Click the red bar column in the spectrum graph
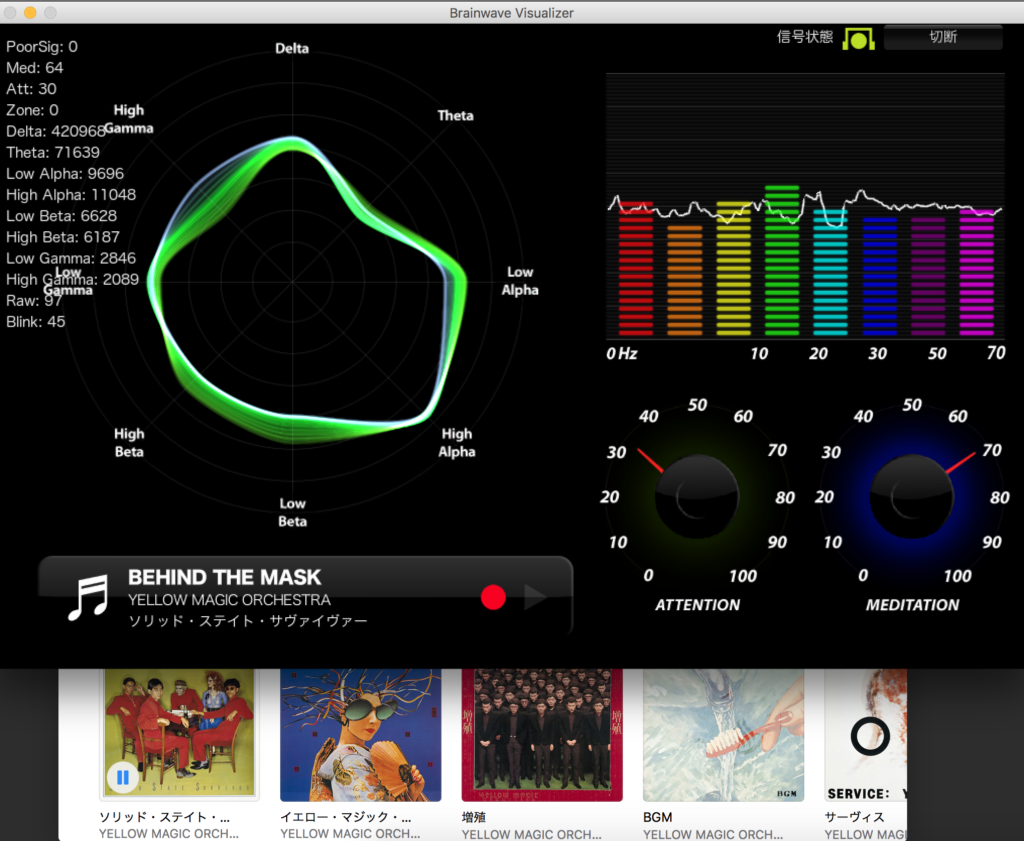1024x841 pixels. [x=635, y=269]
